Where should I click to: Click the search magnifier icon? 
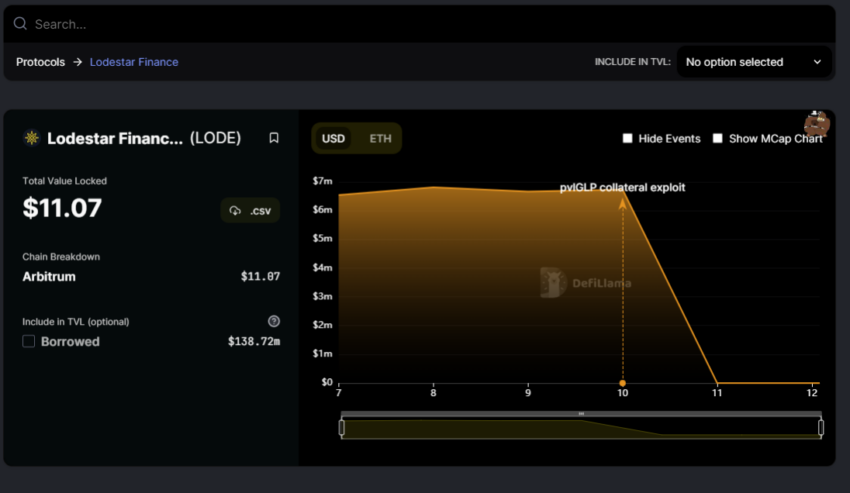[20, 23]
